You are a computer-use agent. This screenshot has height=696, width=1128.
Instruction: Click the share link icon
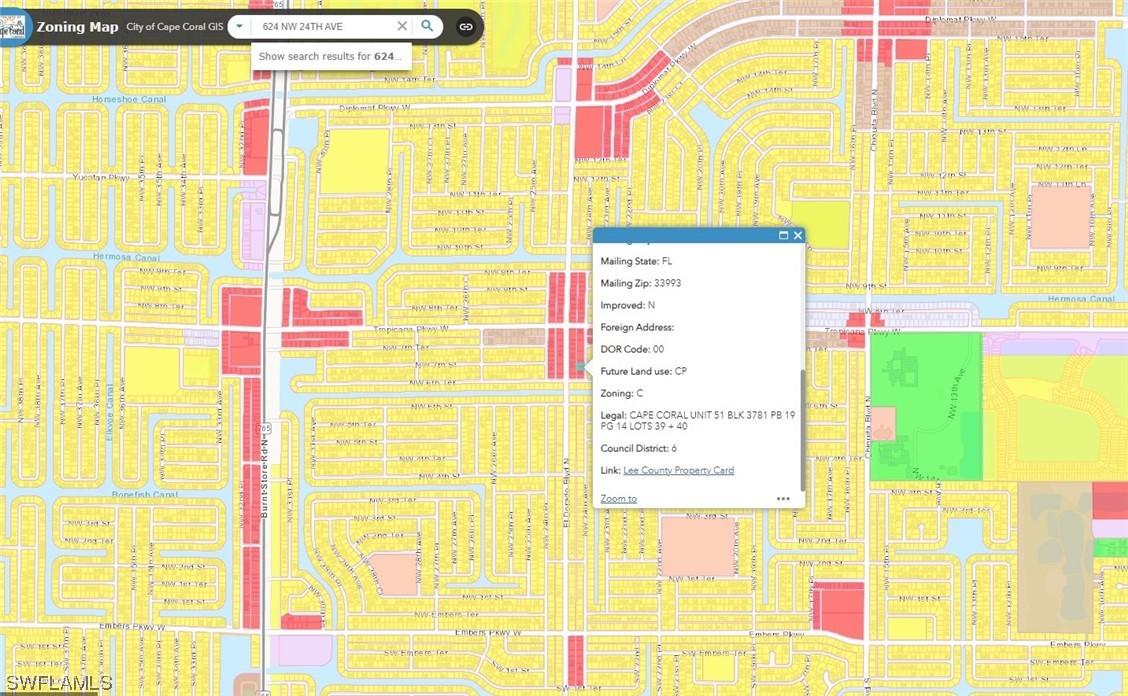click(x=466, y=27)
